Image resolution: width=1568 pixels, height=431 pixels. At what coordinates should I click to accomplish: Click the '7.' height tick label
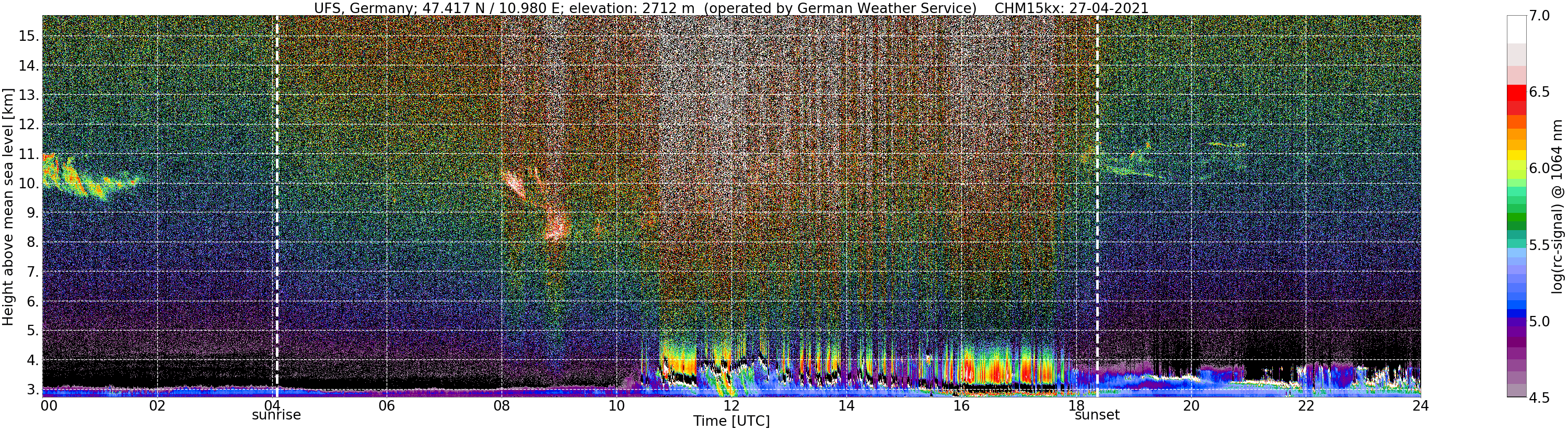pos(33,271)
